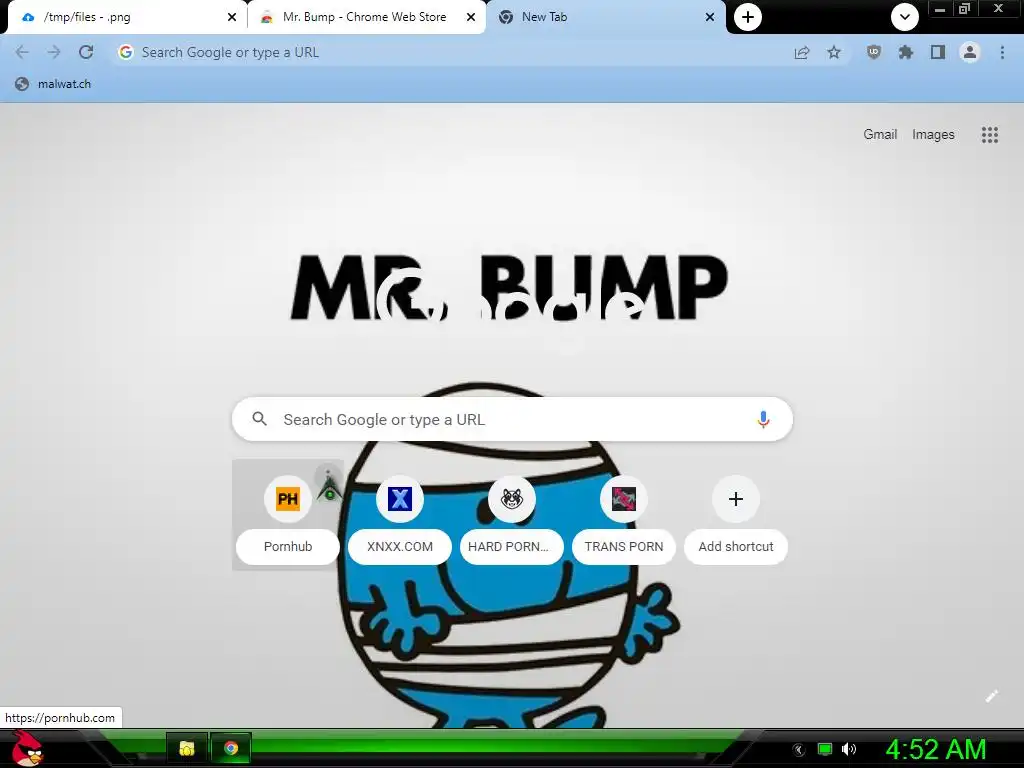Click the Add shortcut label

(735, 547)
